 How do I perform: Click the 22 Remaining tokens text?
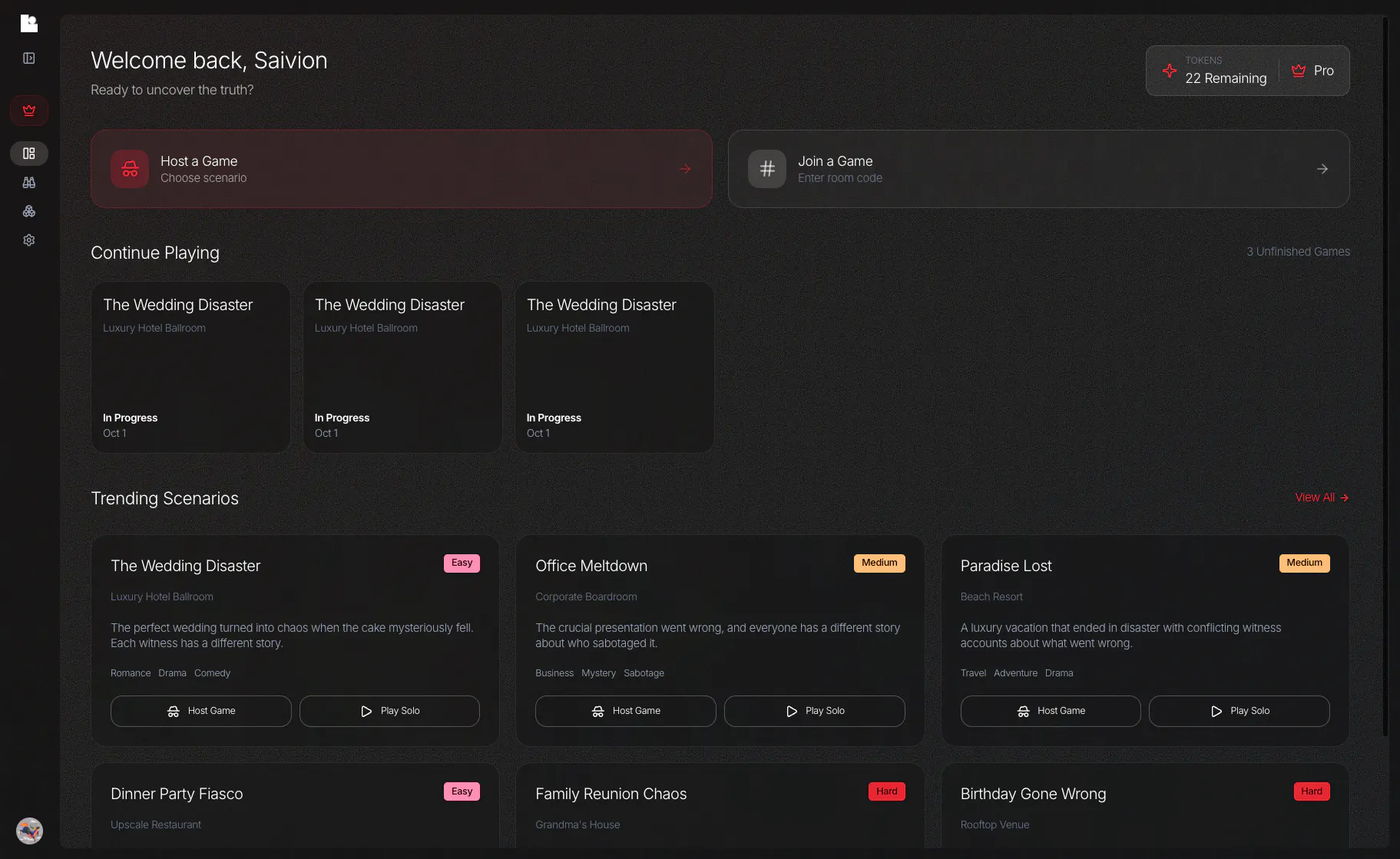(x=1226, y=78)
